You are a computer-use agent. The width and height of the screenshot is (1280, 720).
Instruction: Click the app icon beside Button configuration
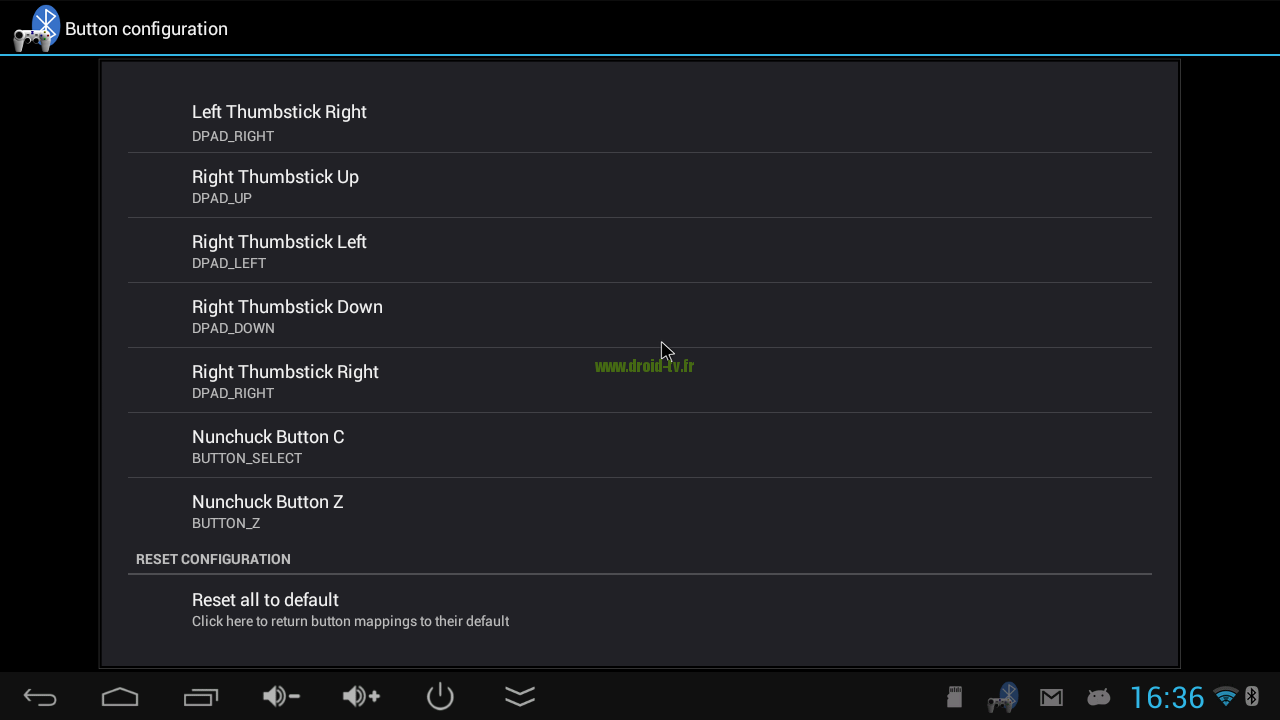click(x=36, y=28)
